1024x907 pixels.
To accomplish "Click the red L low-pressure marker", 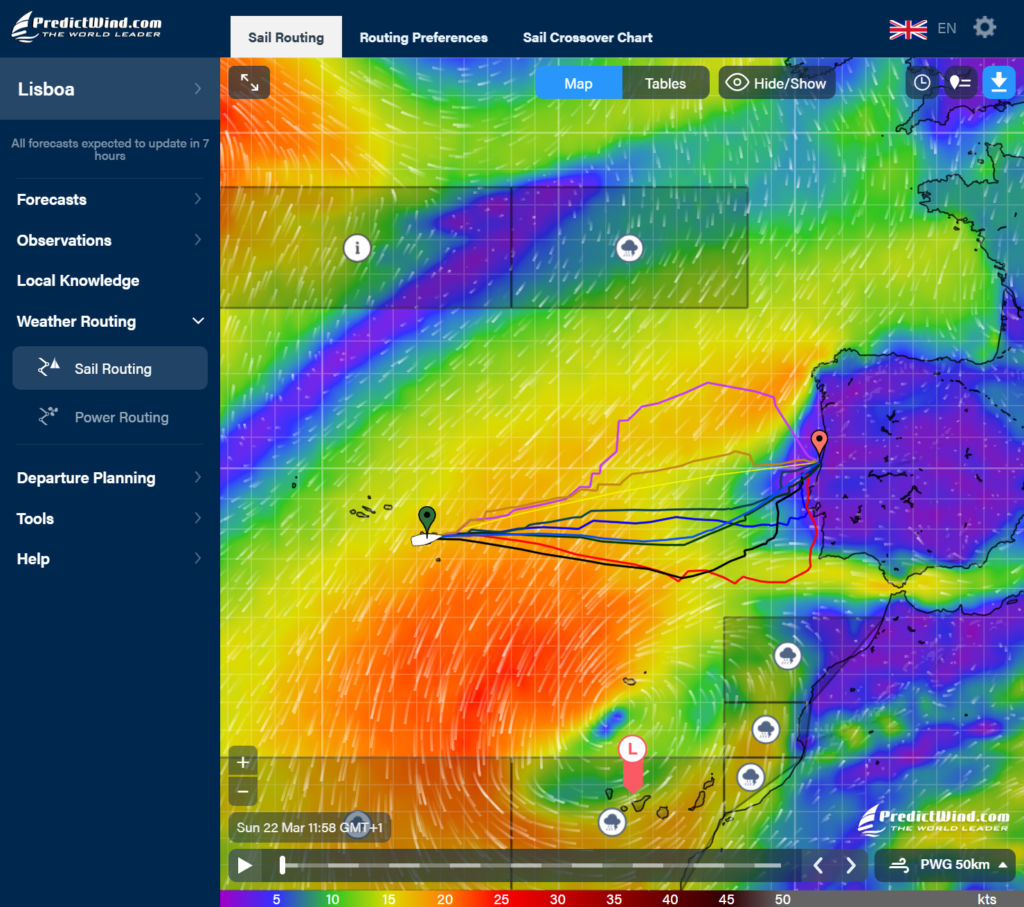I will (x=631, y=749).
